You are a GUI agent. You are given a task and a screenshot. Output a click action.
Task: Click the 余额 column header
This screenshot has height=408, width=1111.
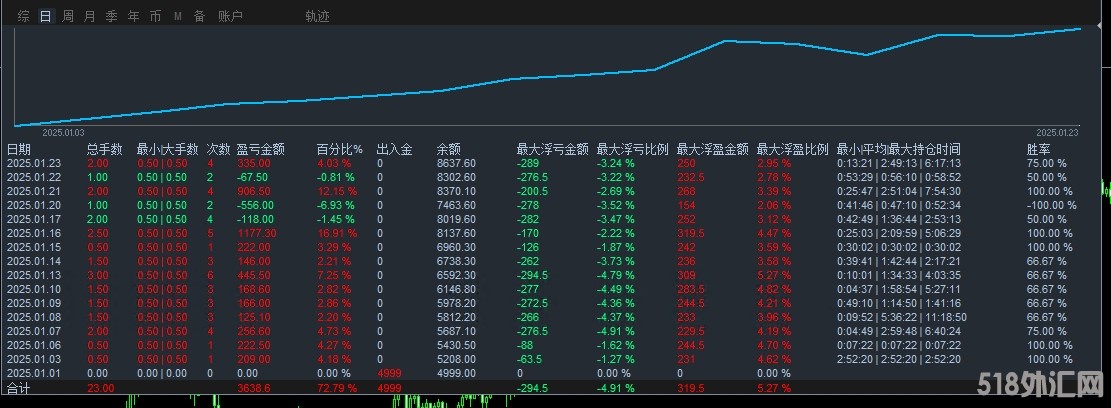pos(449,149)
